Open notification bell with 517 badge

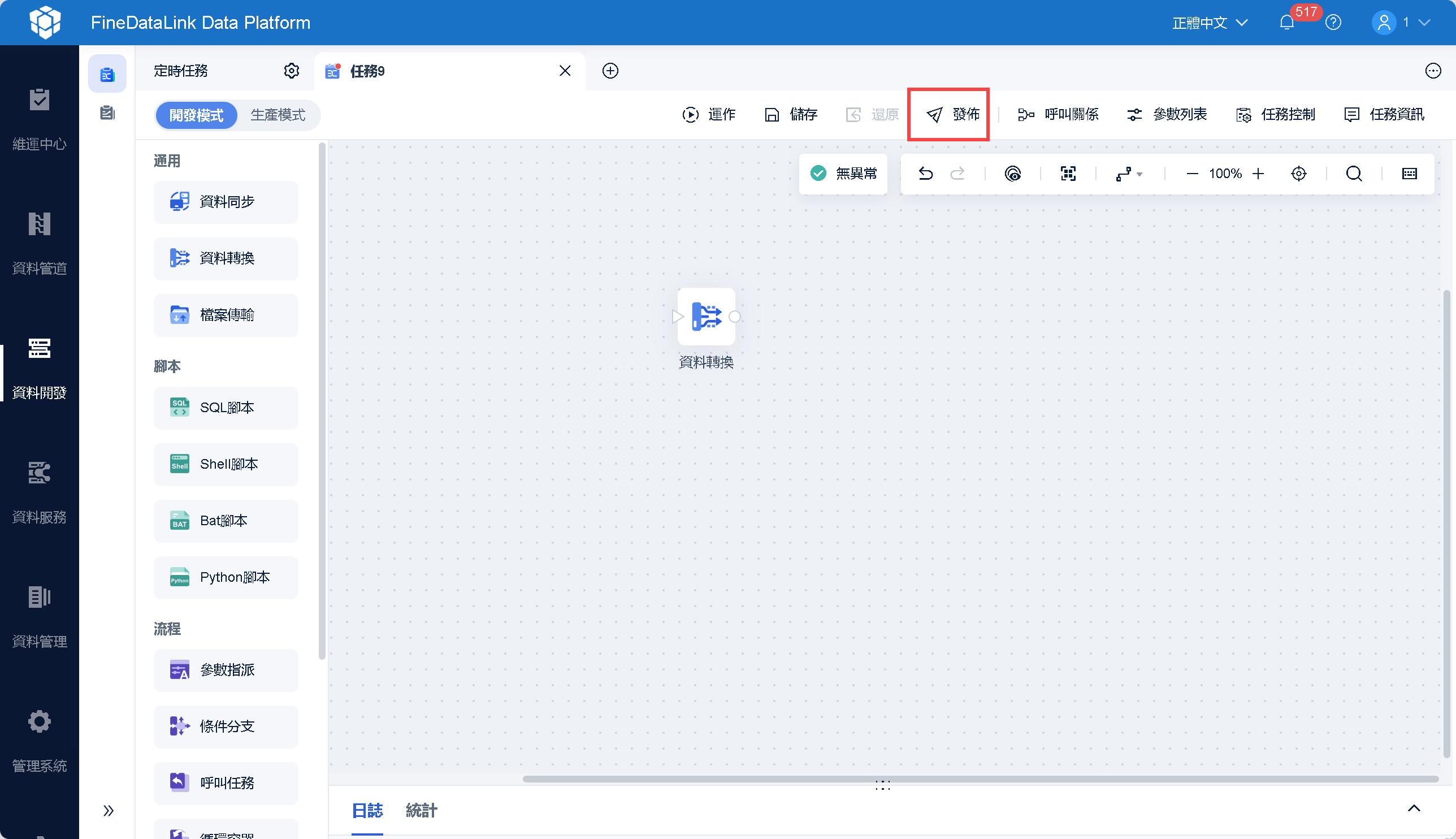pos(1286,23)
